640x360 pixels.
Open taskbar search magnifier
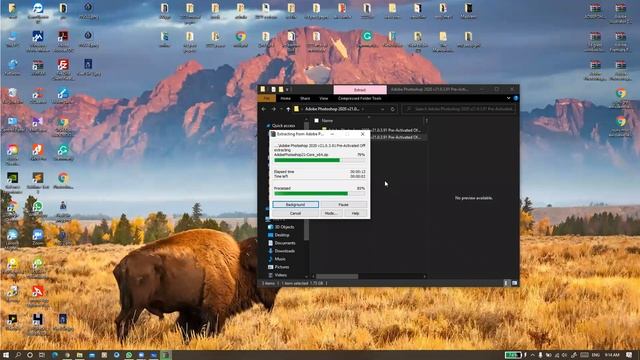(x=18, y=355)
